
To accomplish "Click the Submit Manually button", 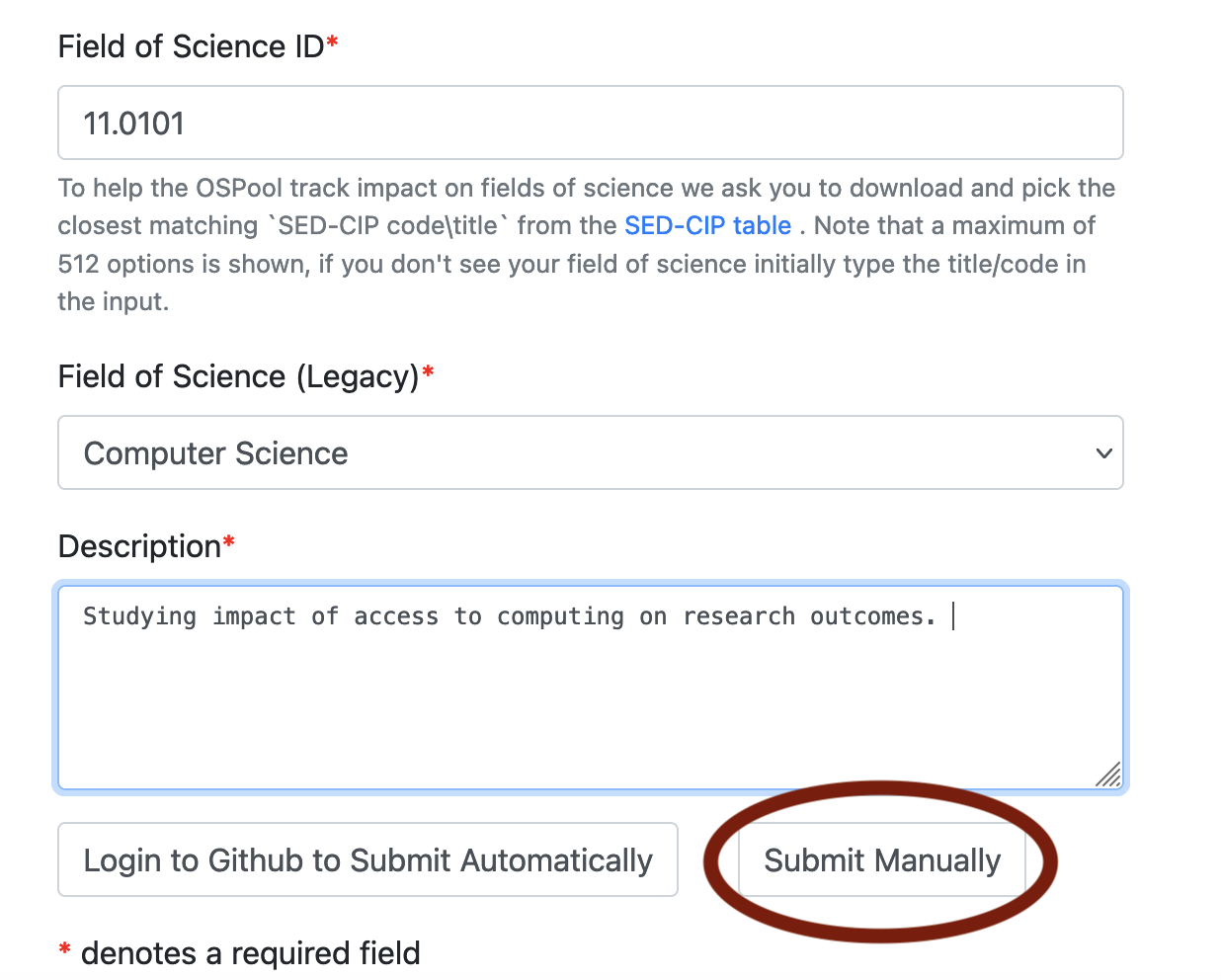I will [x=882, y=859].
